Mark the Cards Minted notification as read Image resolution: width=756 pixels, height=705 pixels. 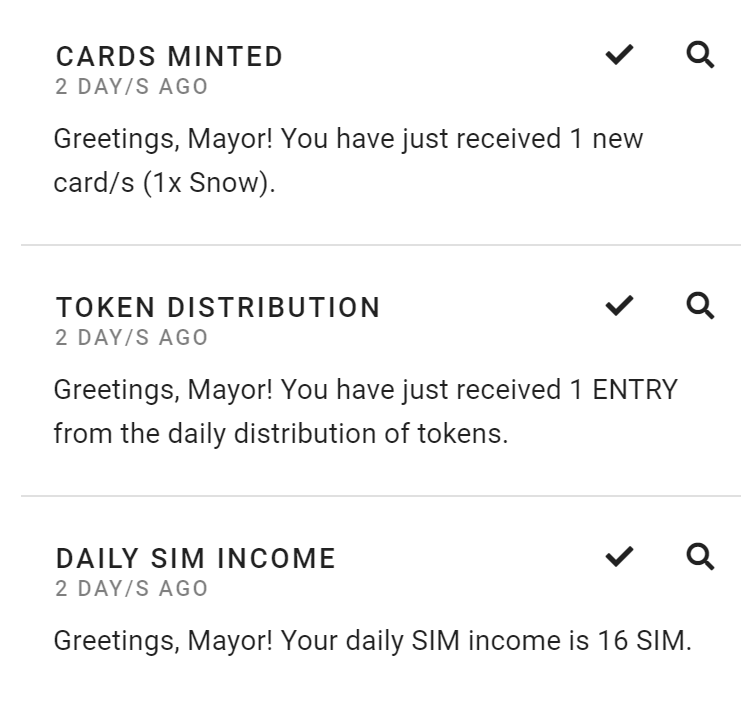[619, 54]
